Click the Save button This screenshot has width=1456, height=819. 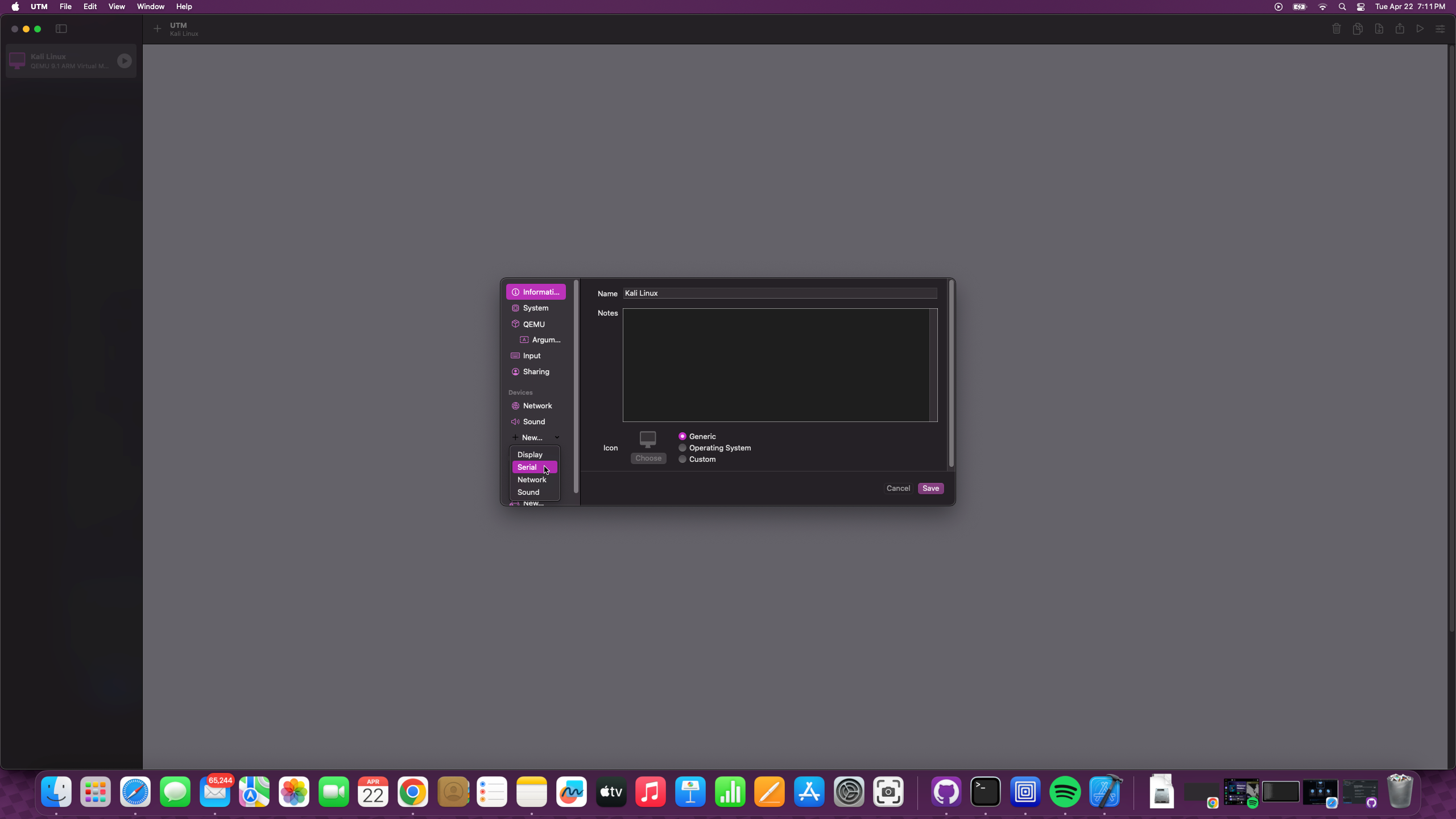coord(930,488)
